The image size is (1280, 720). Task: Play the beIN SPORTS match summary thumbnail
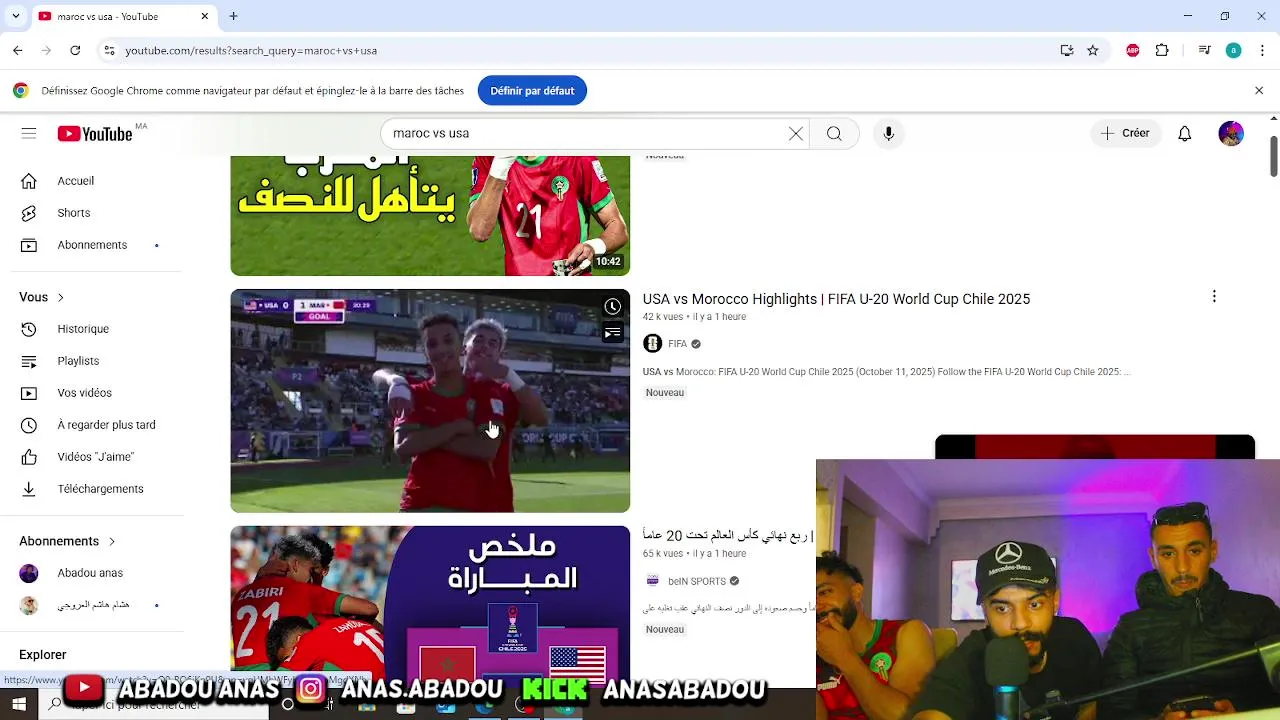(x=430, y=606)
